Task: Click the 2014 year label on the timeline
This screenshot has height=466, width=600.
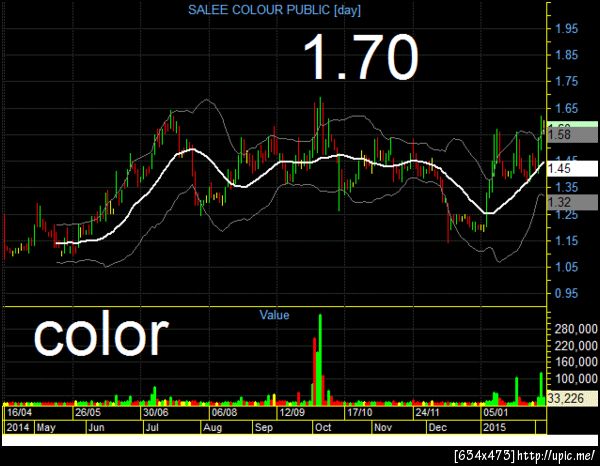Action: (x=18, y=427)
